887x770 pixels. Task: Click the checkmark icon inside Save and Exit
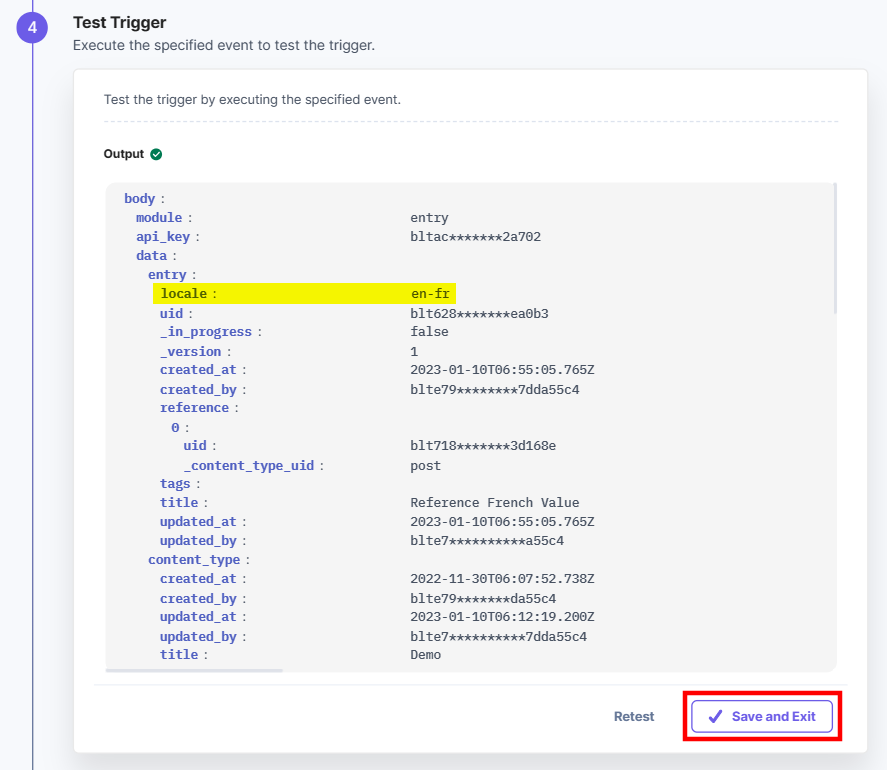[716, 716]
